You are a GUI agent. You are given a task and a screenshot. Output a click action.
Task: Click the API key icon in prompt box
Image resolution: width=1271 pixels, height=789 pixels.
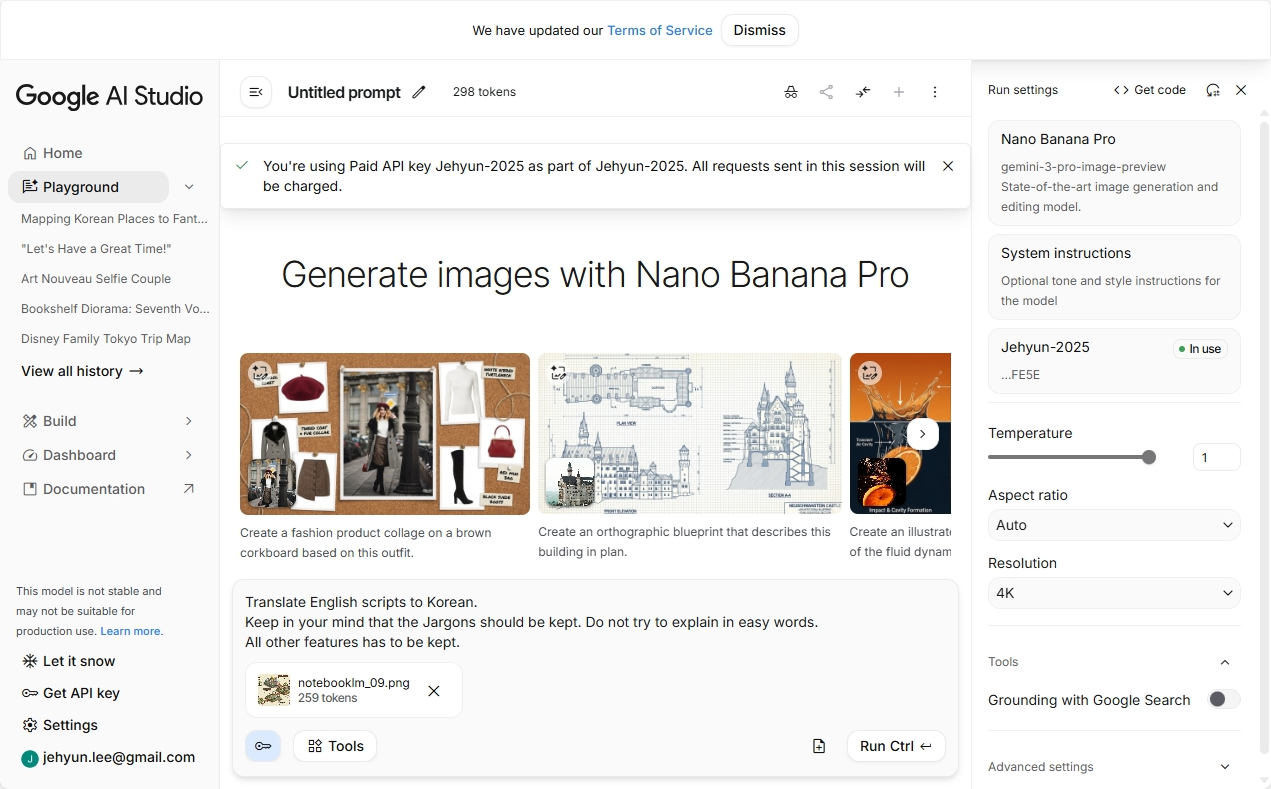pos(263,746)
